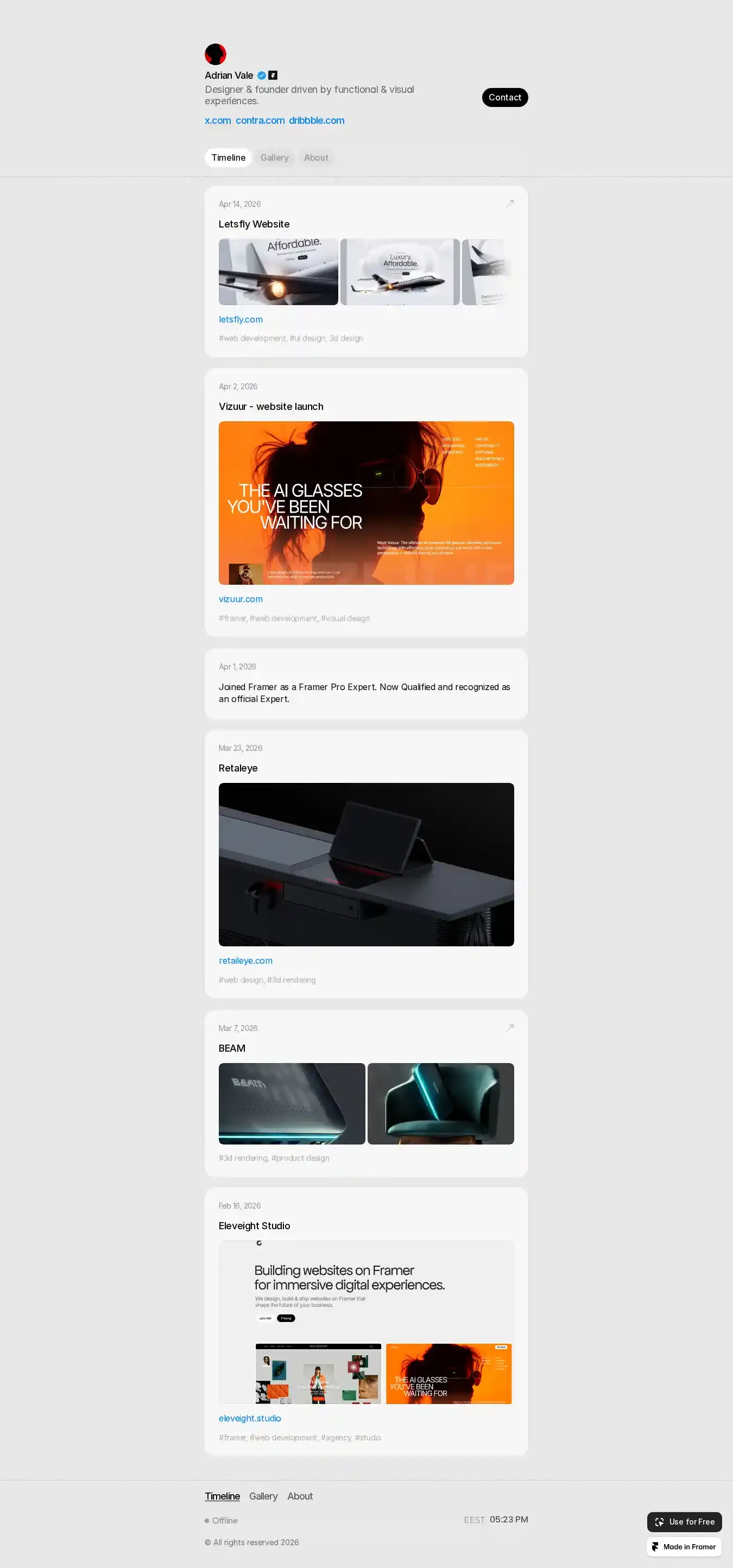Open BEAM card arrow icon
Viewport: 733px width, 1568px height.
509,1028
